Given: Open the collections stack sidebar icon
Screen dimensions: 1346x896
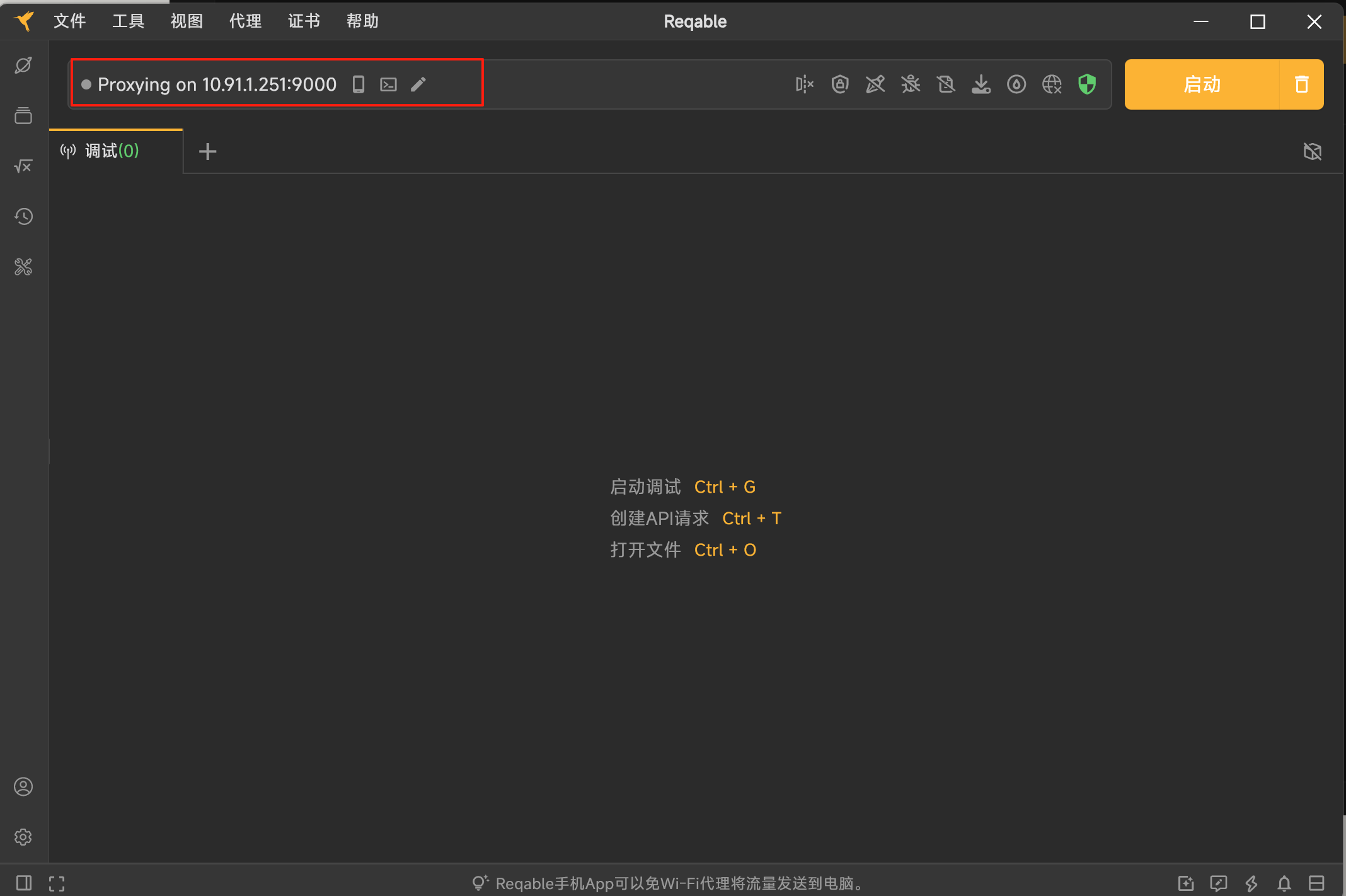Looking at the screenshot, I should point(23,116).
